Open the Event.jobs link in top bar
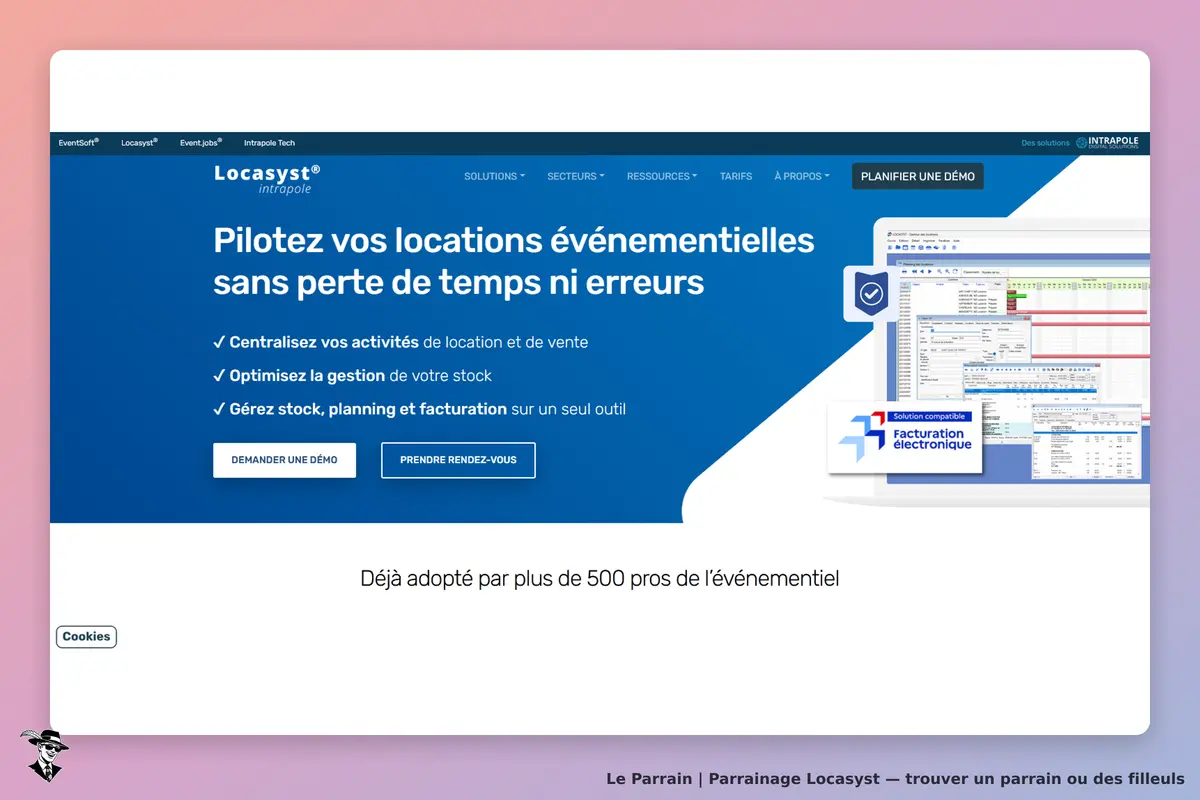1200x800 pixels. pyautogui.click(x=201, y=143)
